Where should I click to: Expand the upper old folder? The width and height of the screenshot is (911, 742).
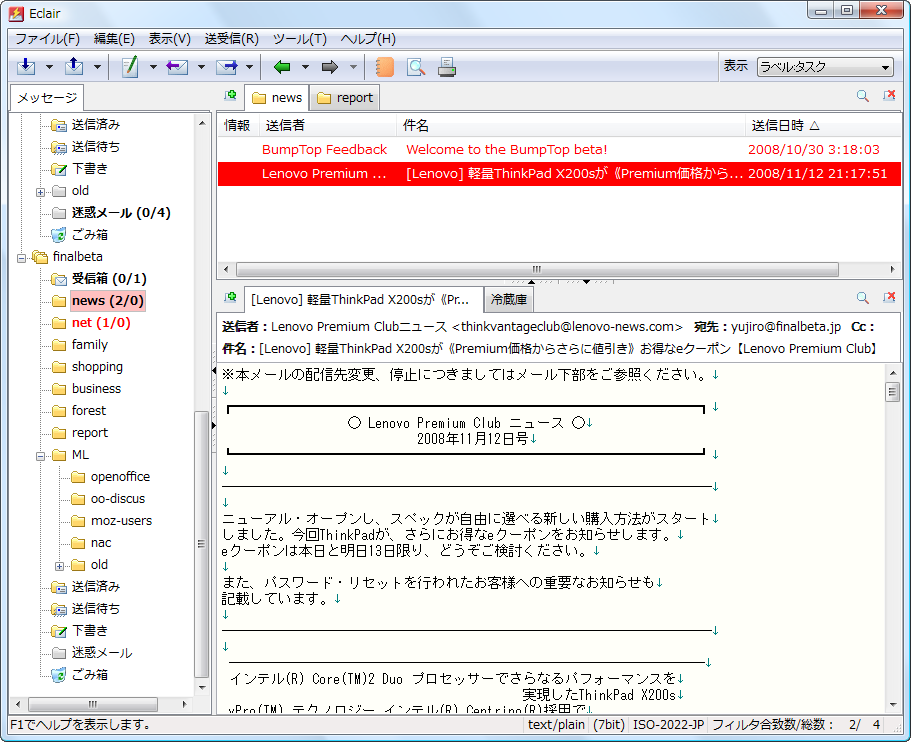click(x=41, y=192)
